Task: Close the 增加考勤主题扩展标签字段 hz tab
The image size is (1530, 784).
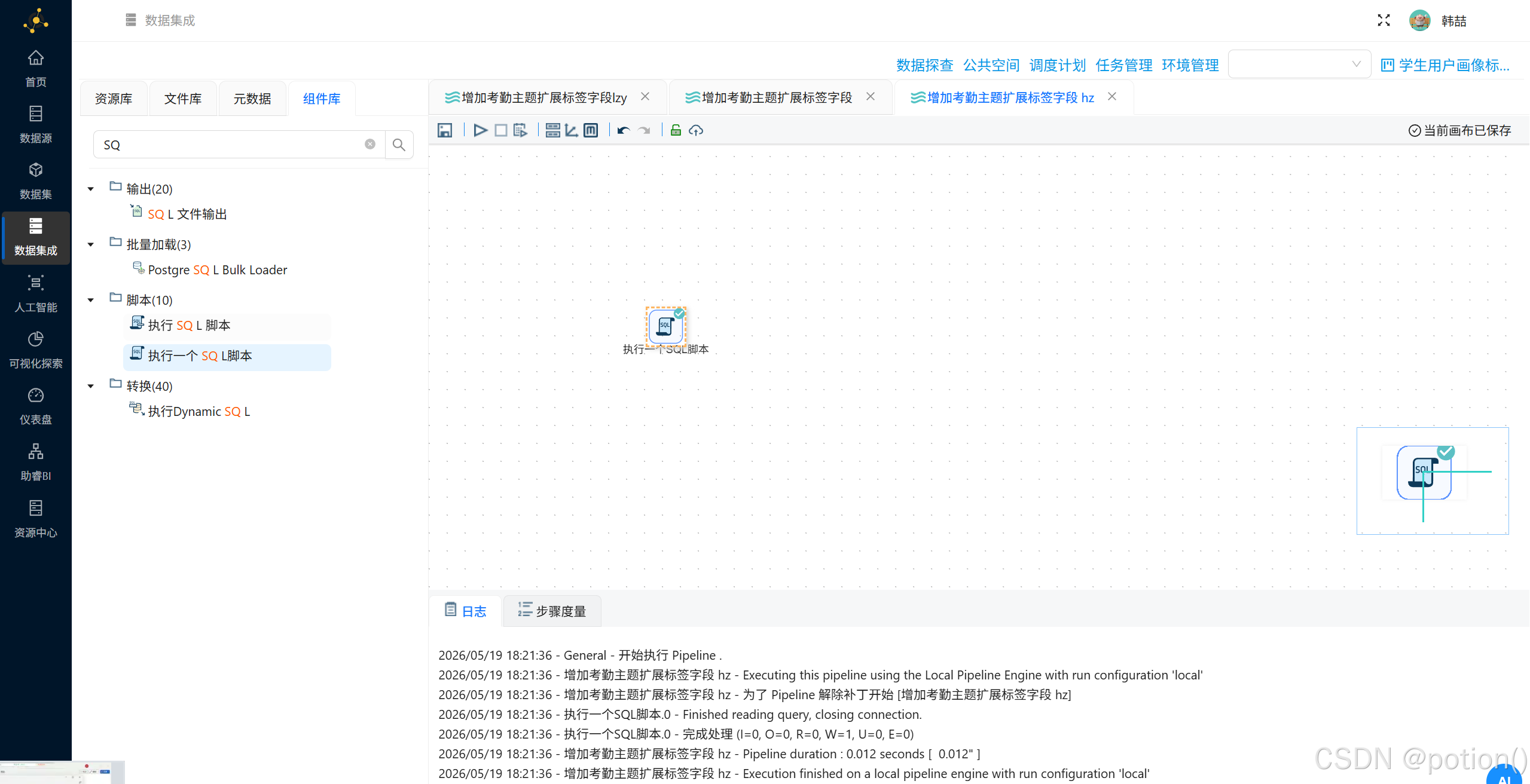Action: (x=1112, y=96)
